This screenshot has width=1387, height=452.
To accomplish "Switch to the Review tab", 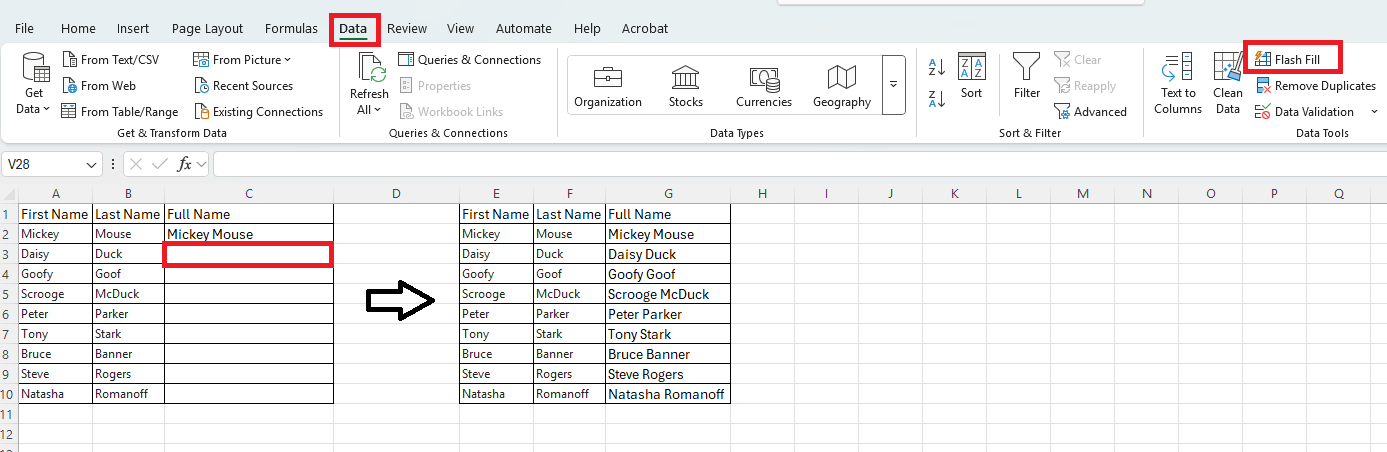I will (x=407, y=29).
